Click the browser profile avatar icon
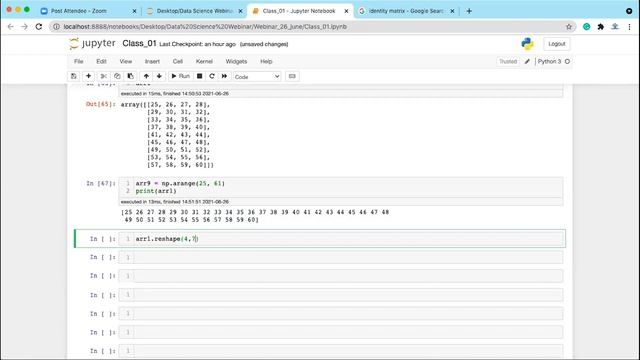The image size is (640, 360). tap(615, 27)
